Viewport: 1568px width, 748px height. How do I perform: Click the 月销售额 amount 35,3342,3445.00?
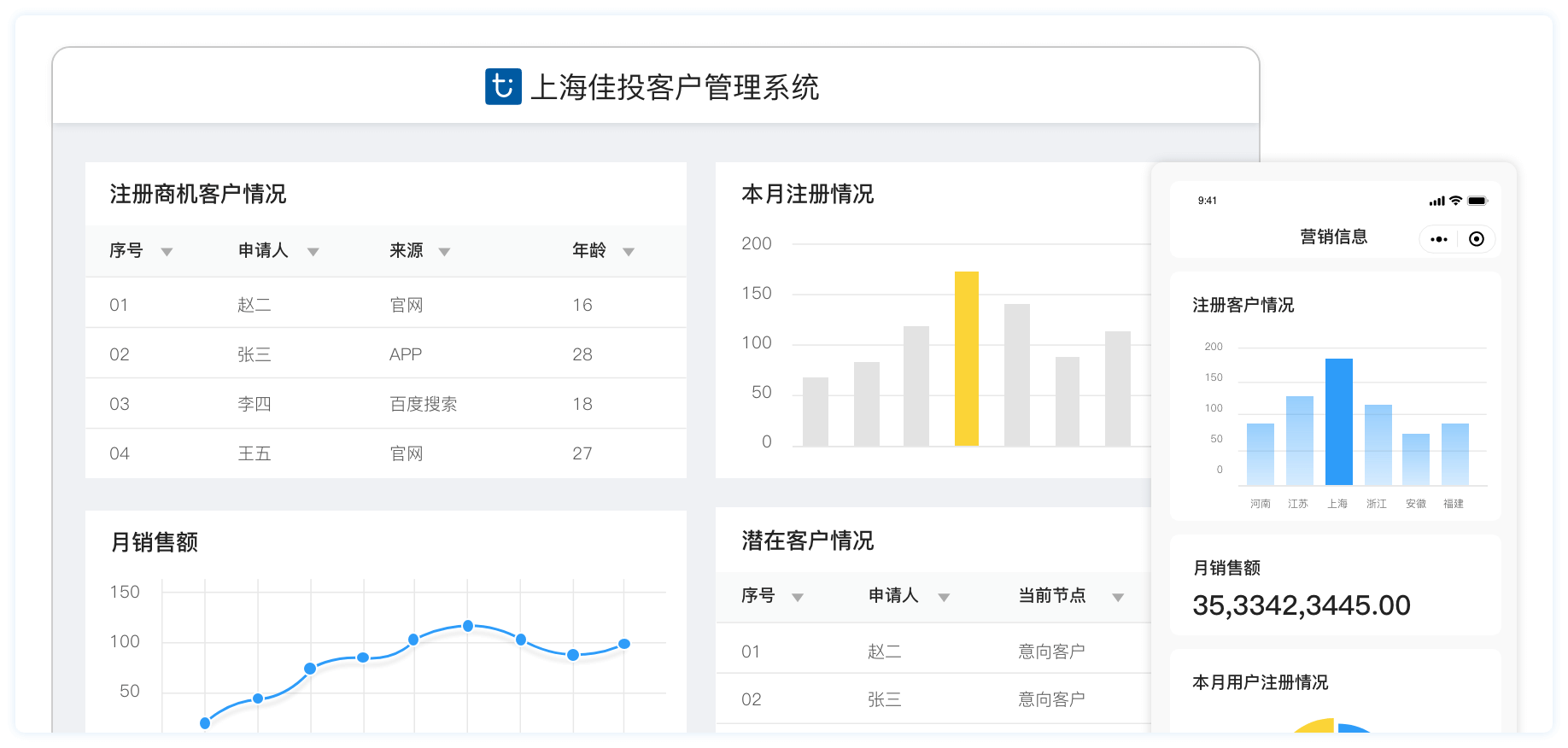coord(1301,605)
